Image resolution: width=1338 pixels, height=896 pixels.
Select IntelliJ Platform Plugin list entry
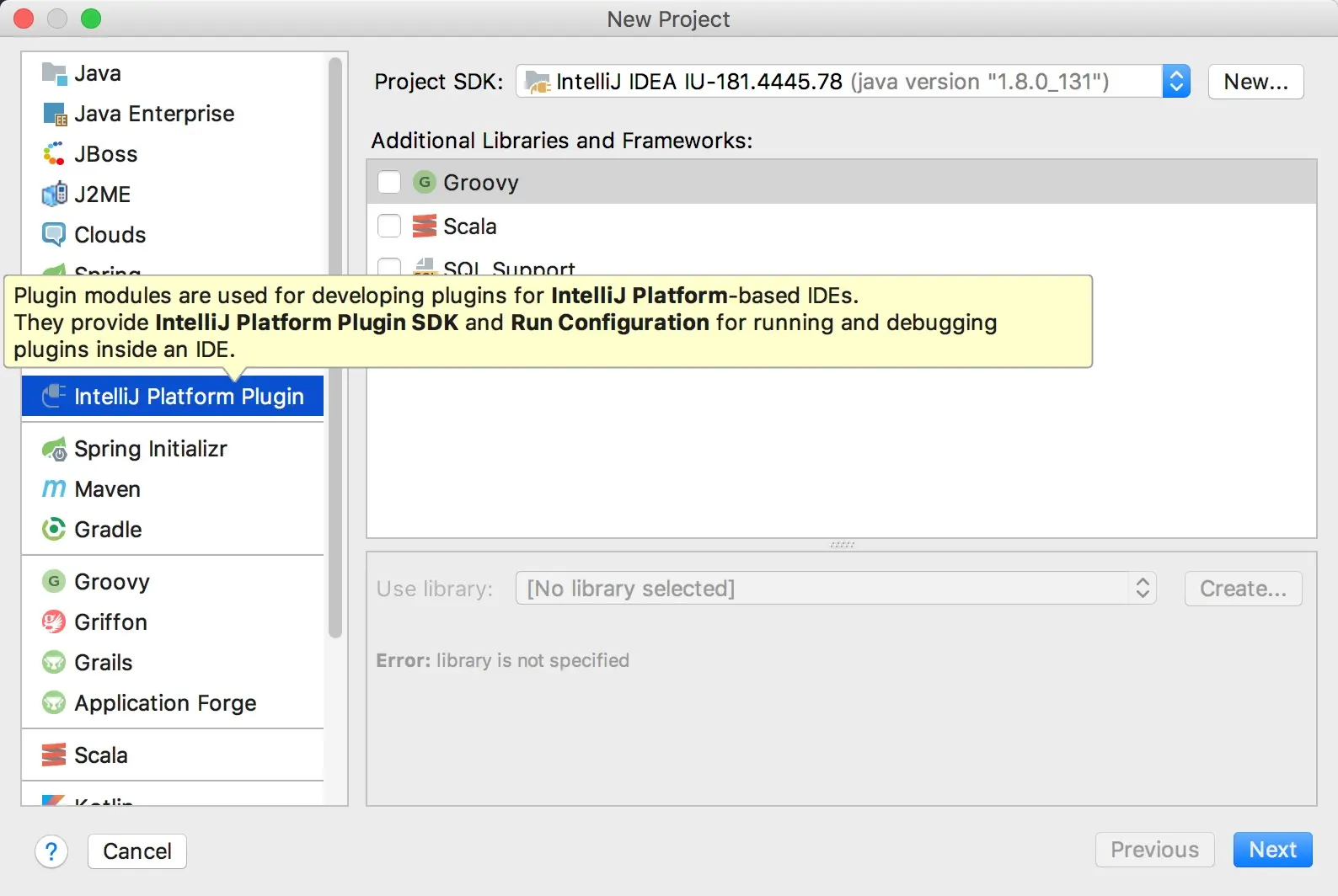(173, 397)
